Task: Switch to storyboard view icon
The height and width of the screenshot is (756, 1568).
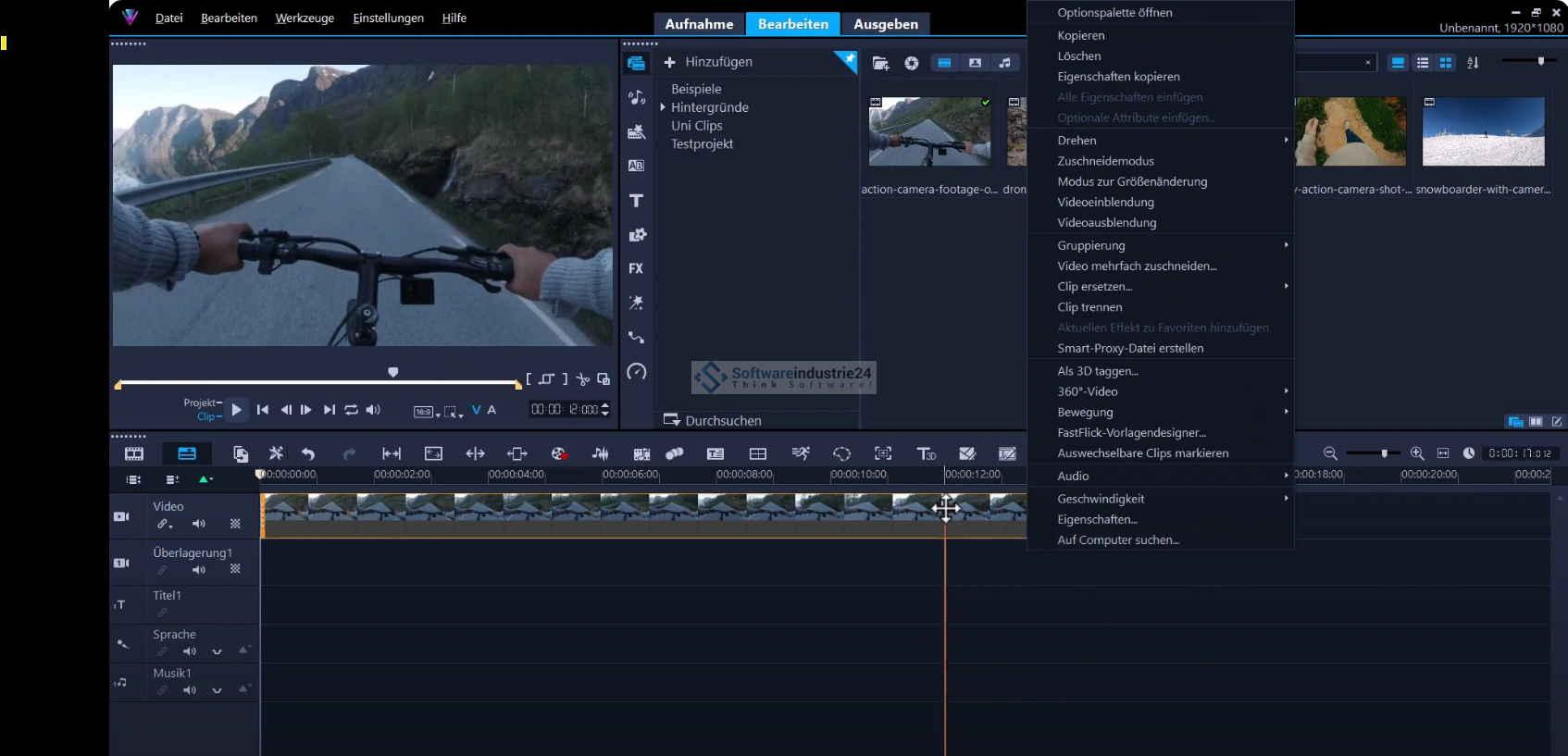Action: click(x=134, y=453)
